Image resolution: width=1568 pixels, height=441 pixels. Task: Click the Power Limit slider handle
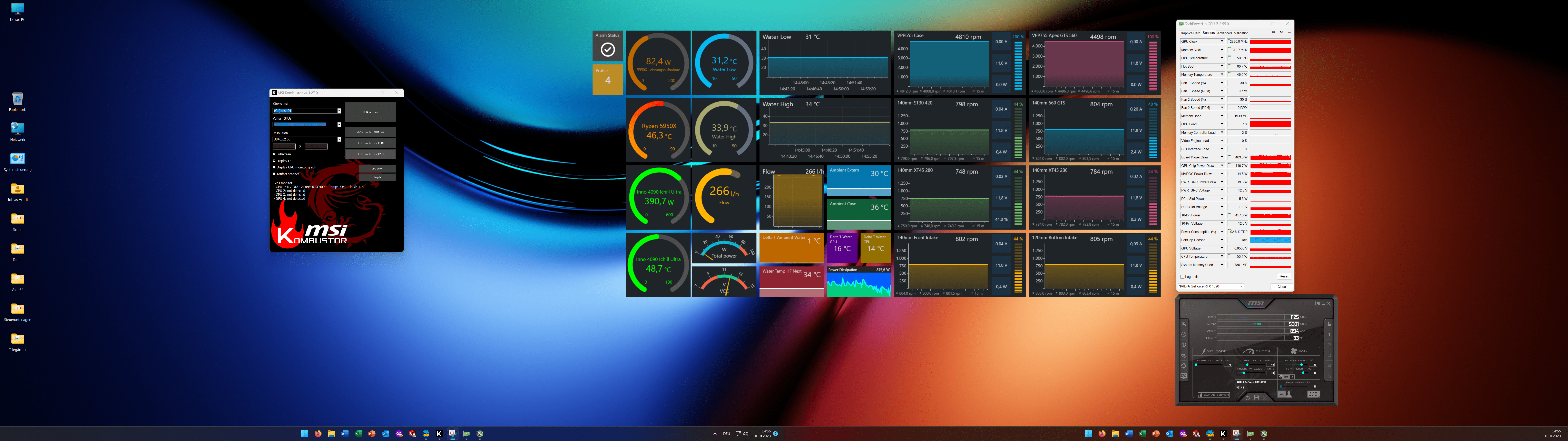tap(1301, 365)
